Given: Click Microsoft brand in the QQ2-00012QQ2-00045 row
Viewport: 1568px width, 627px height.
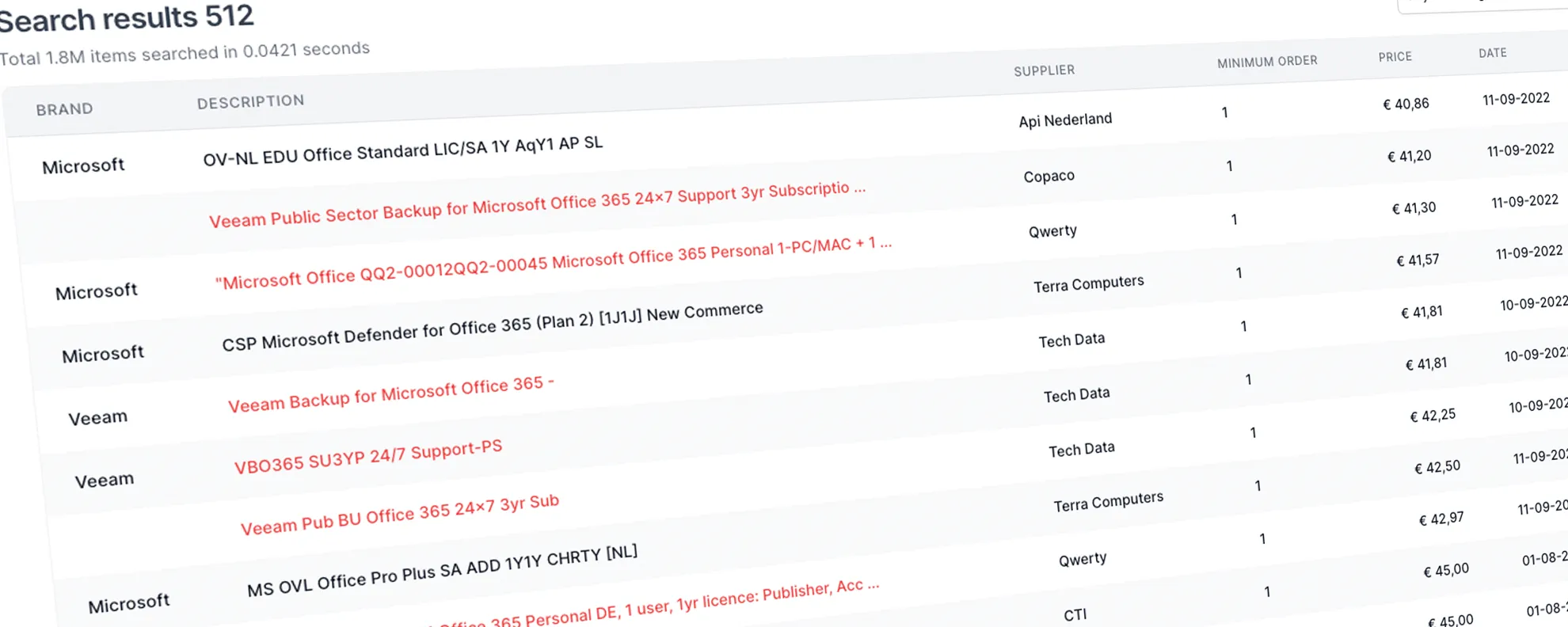Looking at the screenshot, I should [96, 292].
